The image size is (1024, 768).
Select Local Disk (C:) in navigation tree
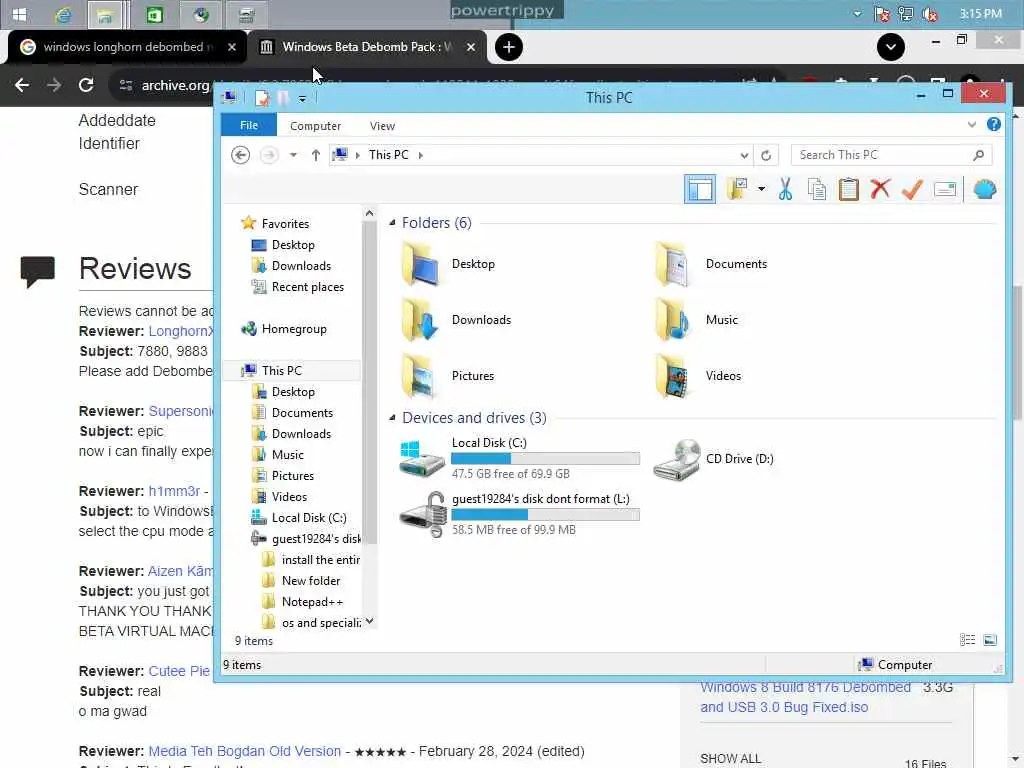pos(309,518)
